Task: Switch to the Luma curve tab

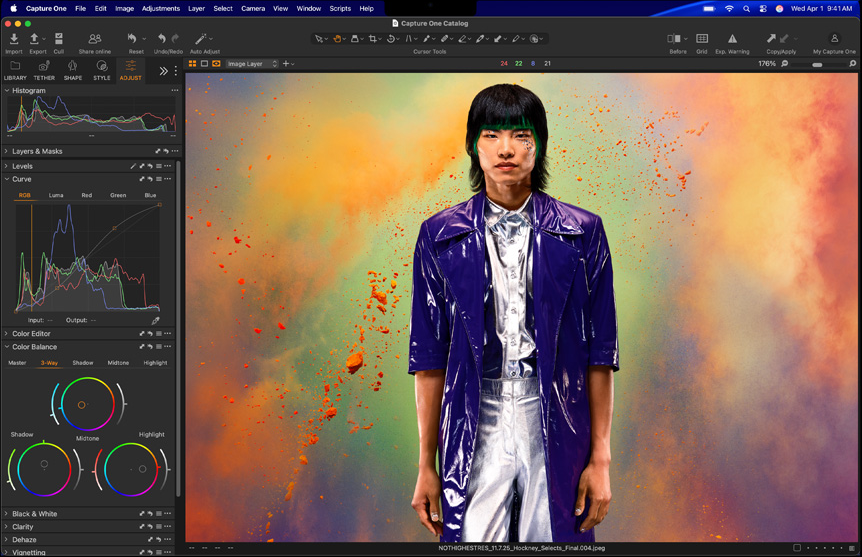Action: tap(56, 195)
